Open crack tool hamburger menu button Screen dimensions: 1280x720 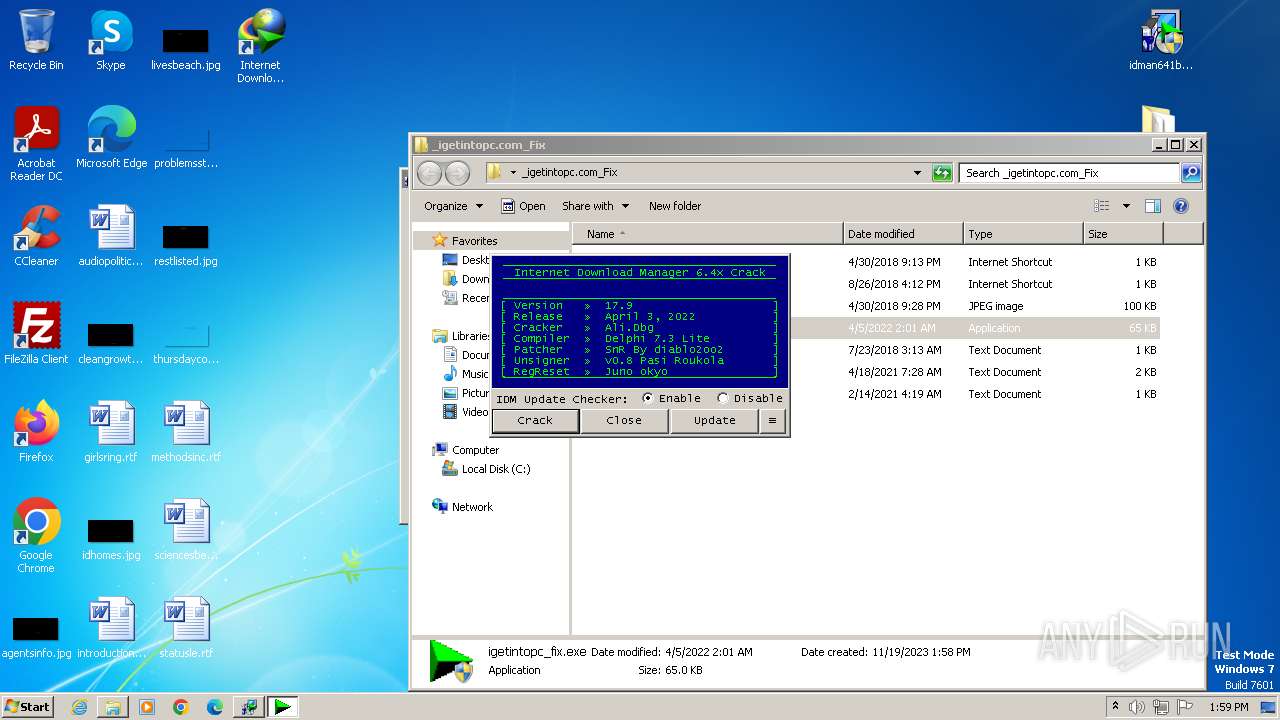tap(771, 421)
